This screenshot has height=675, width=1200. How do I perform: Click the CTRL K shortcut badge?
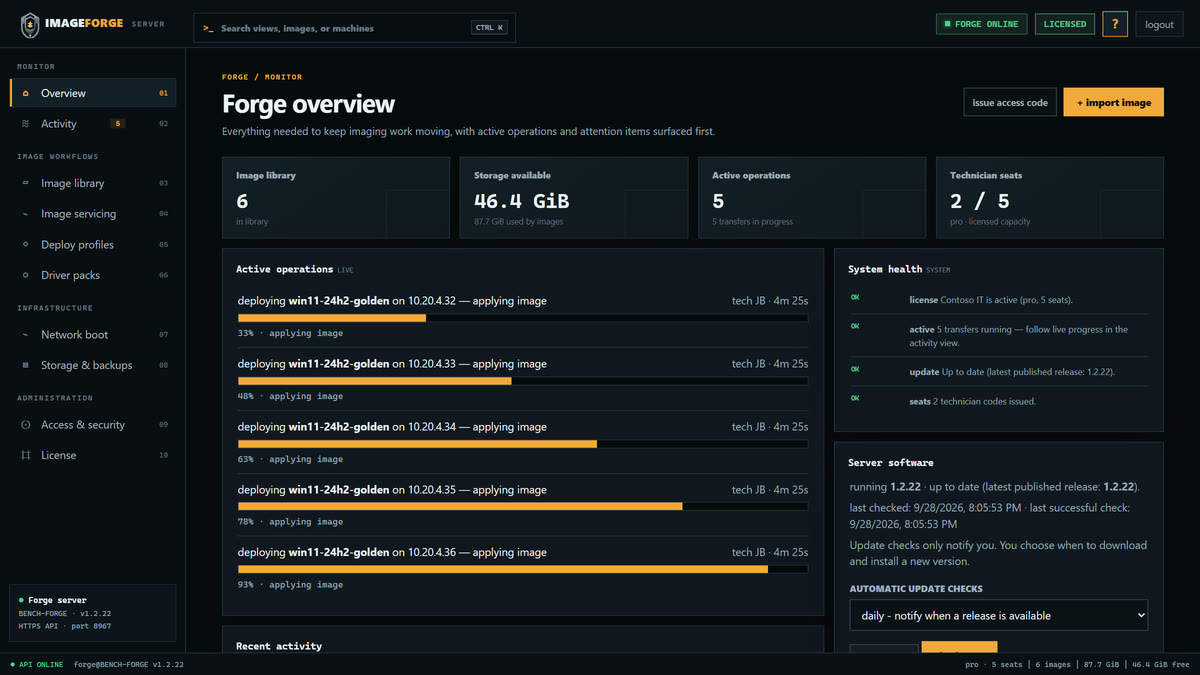coord(489,28)
